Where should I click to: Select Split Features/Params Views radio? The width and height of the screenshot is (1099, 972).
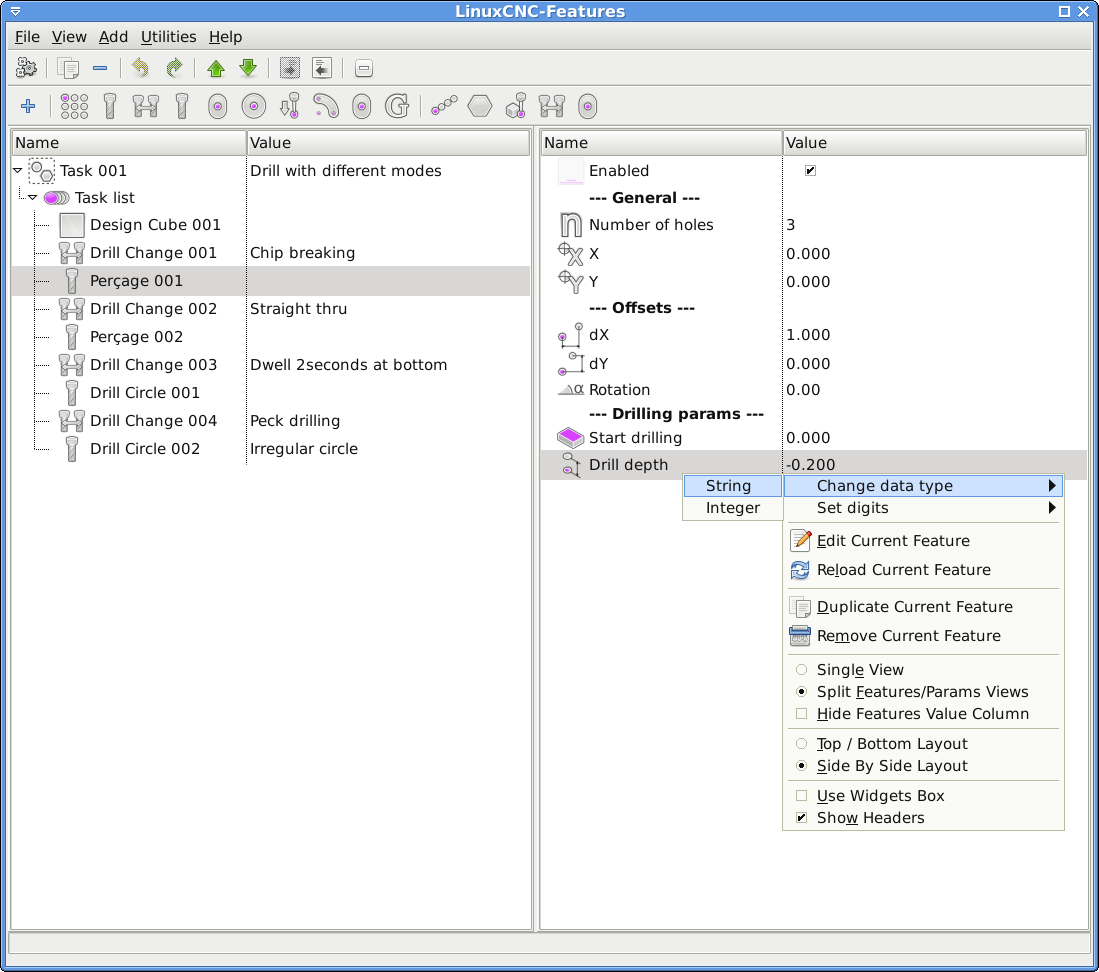802,692
